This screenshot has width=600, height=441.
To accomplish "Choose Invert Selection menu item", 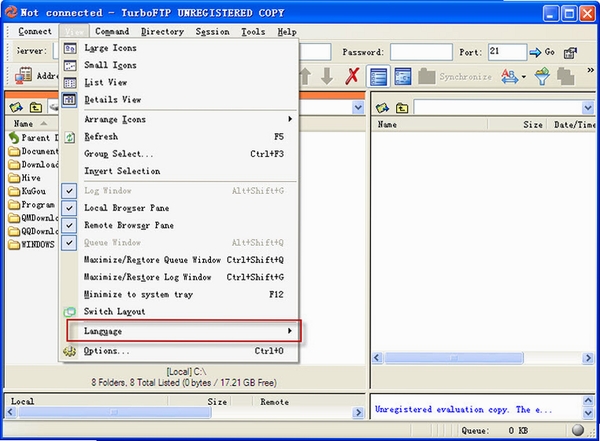I will coord(179,171).
